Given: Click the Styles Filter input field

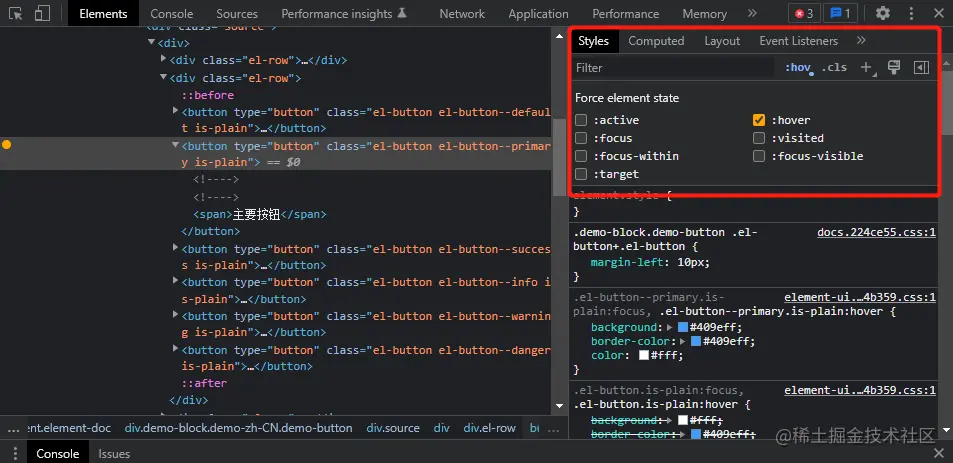Looking at the screenshot, I should (x=673, y=67).
